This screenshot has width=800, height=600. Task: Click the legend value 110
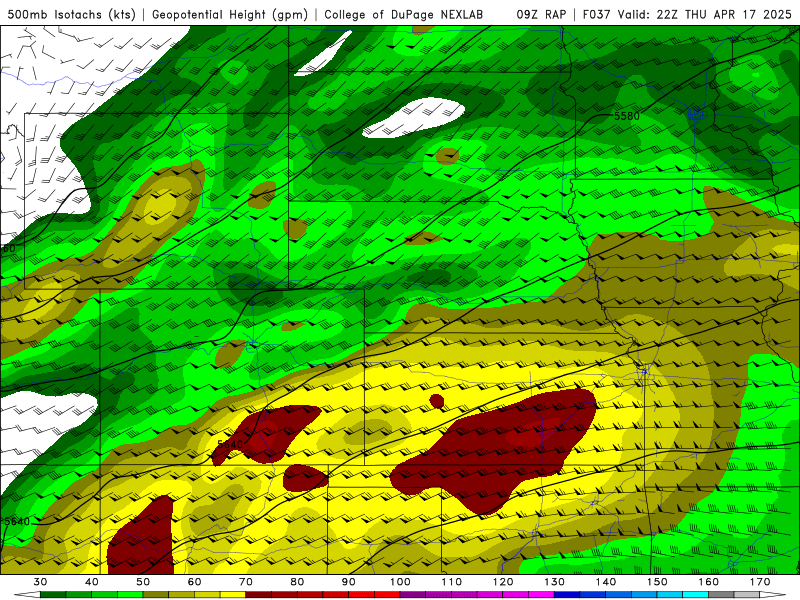[452, 582]
